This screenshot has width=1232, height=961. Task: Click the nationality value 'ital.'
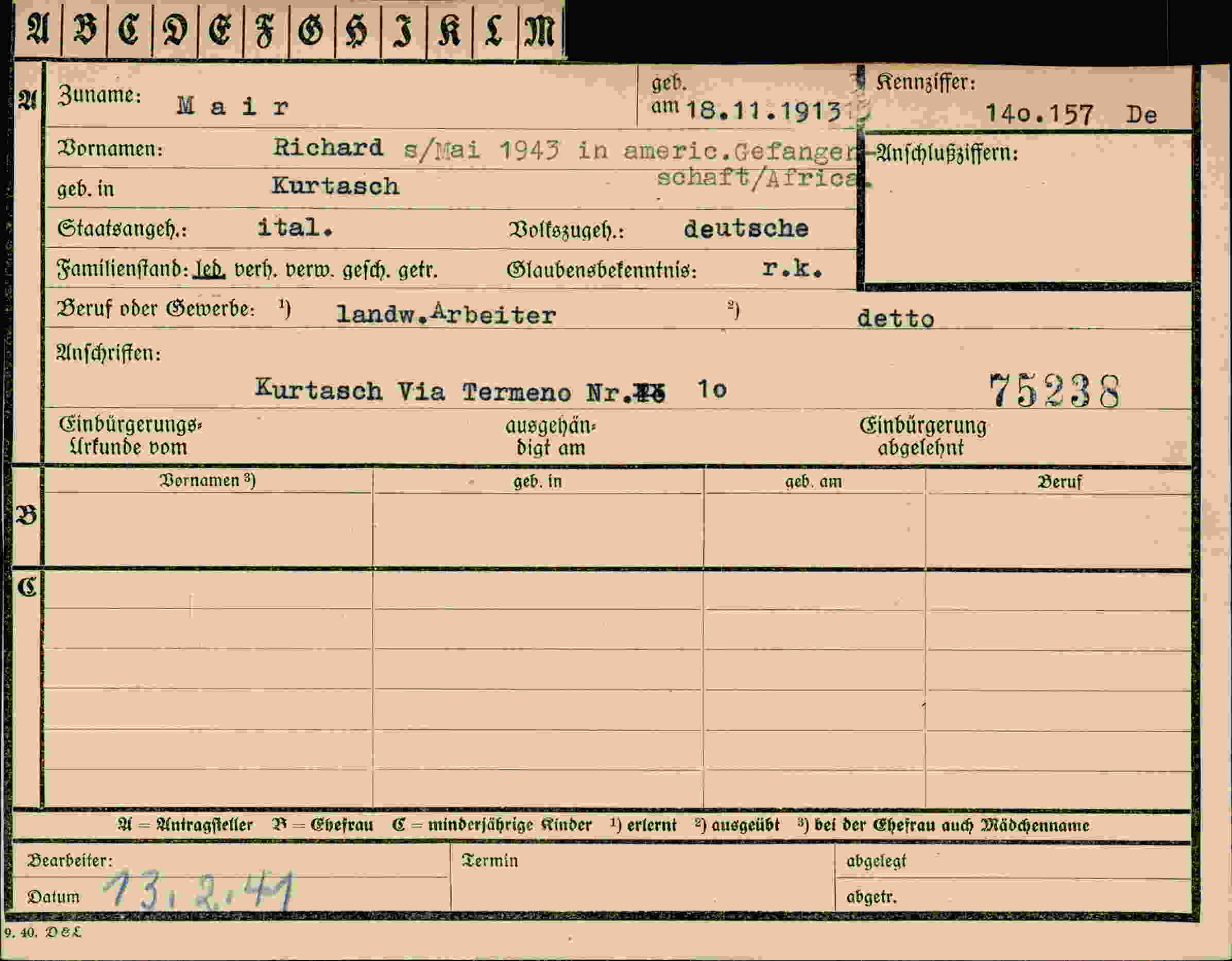click(x=295, y=228)
